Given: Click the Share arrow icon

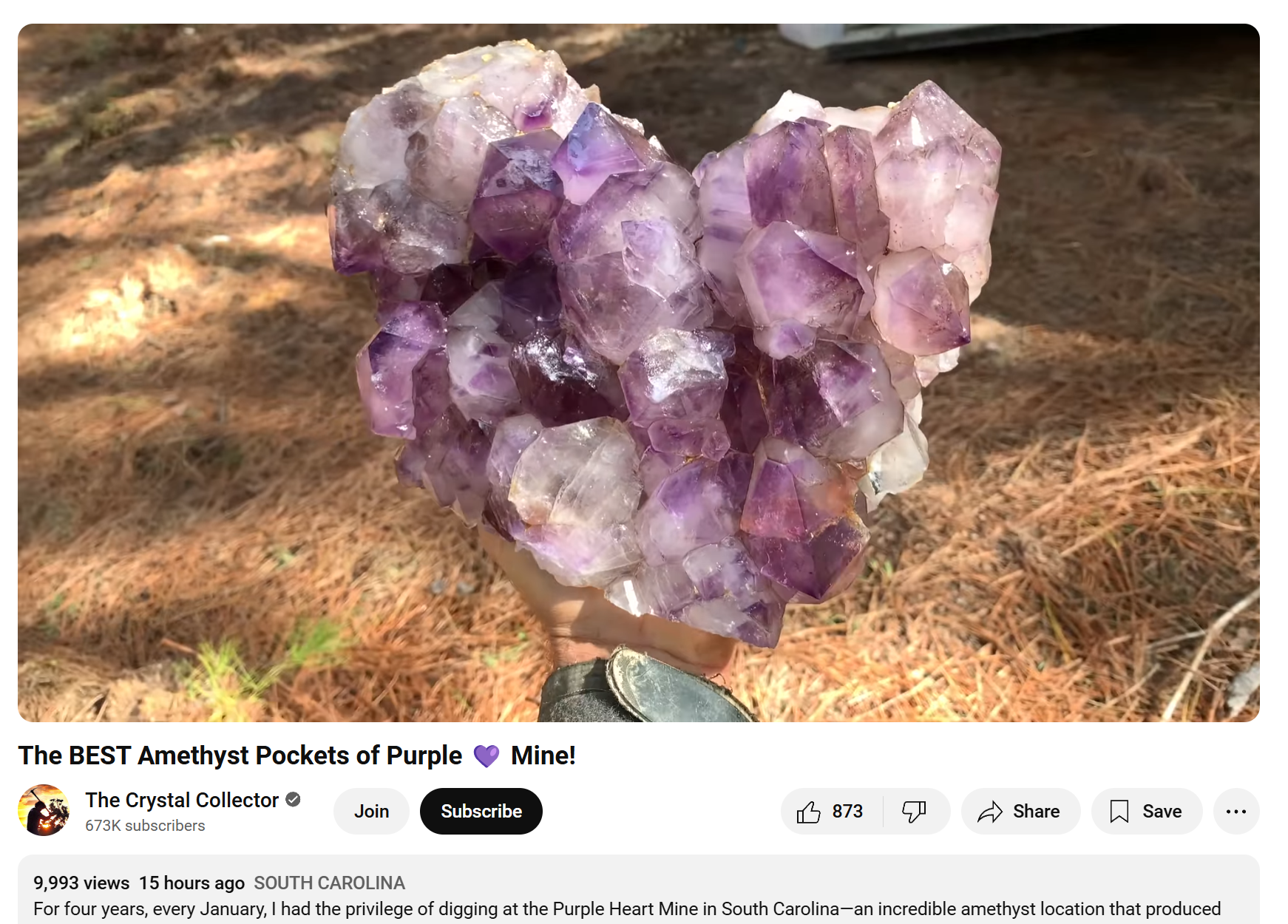Looking at the screenshot, I should pyautogui.click(x=990, y=812).
